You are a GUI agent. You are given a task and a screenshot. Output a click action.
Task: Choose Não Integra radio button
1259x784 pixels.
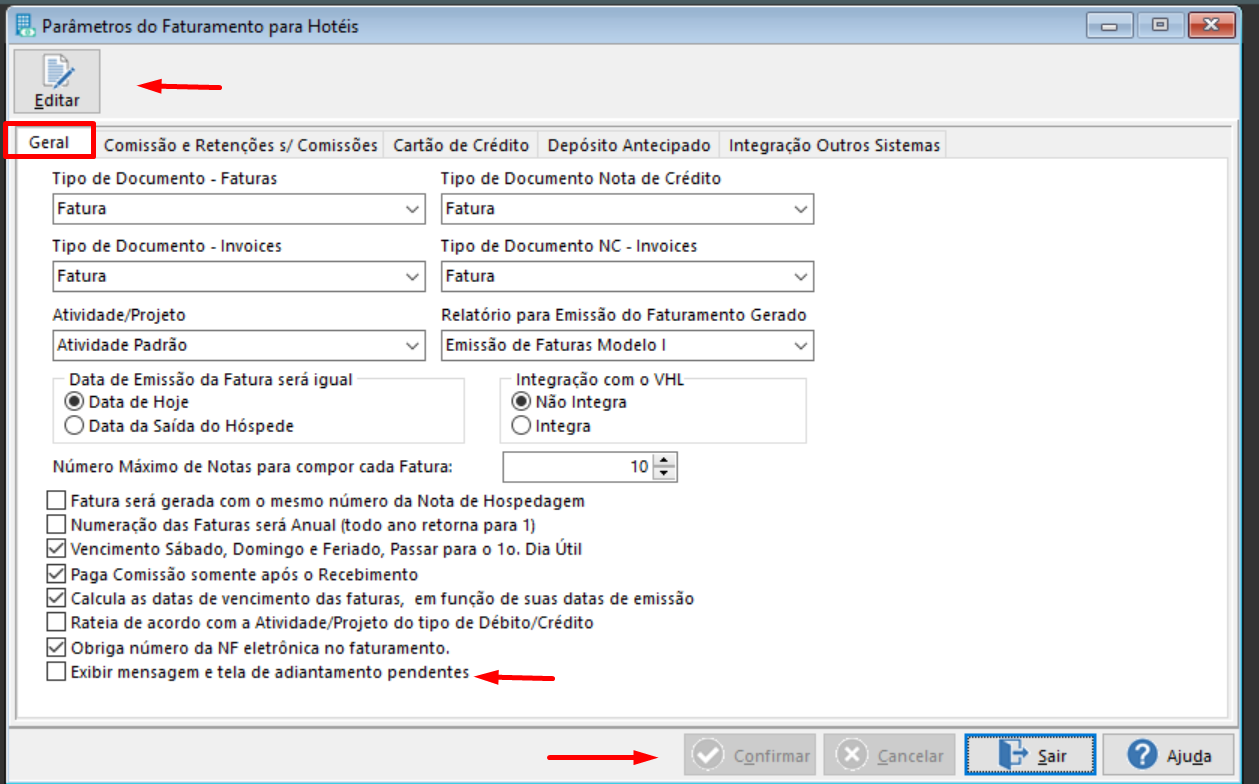(521, 402)
